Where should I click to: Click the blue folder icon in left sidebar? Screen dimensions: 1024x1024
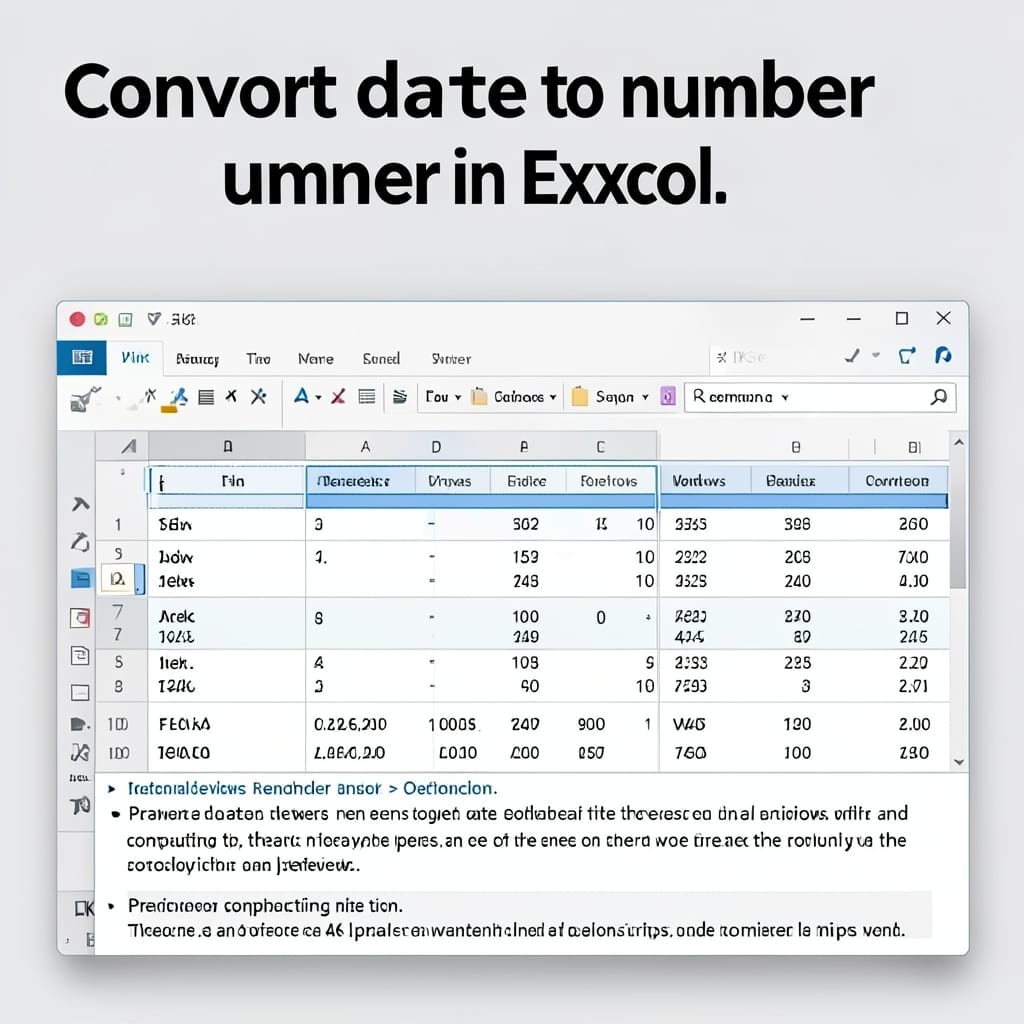tap(80, 579)
